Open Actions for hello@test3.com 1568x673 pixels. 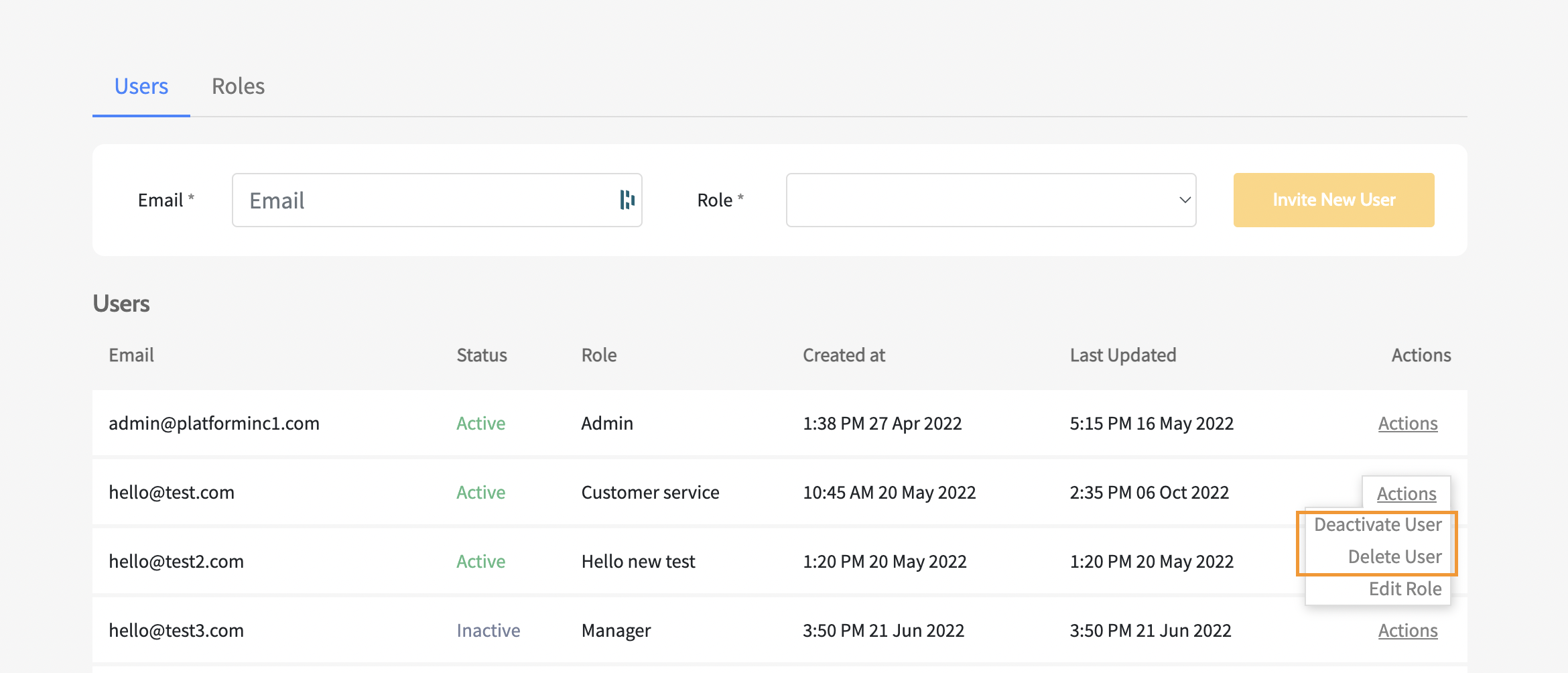[1407, 631]
